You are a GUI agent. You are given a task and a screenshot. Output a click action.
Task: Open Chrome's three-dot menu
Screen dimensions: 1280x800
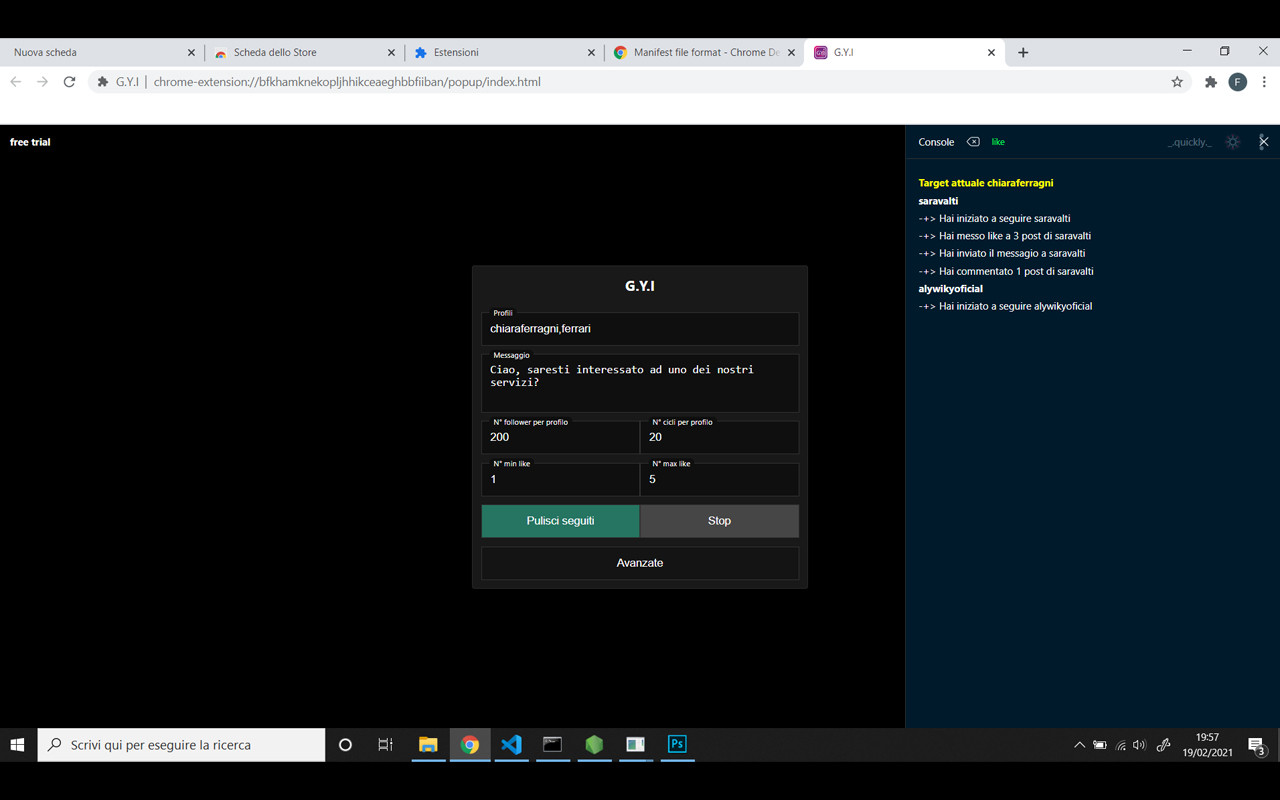pyautogui.click(x=1264, y=82)
